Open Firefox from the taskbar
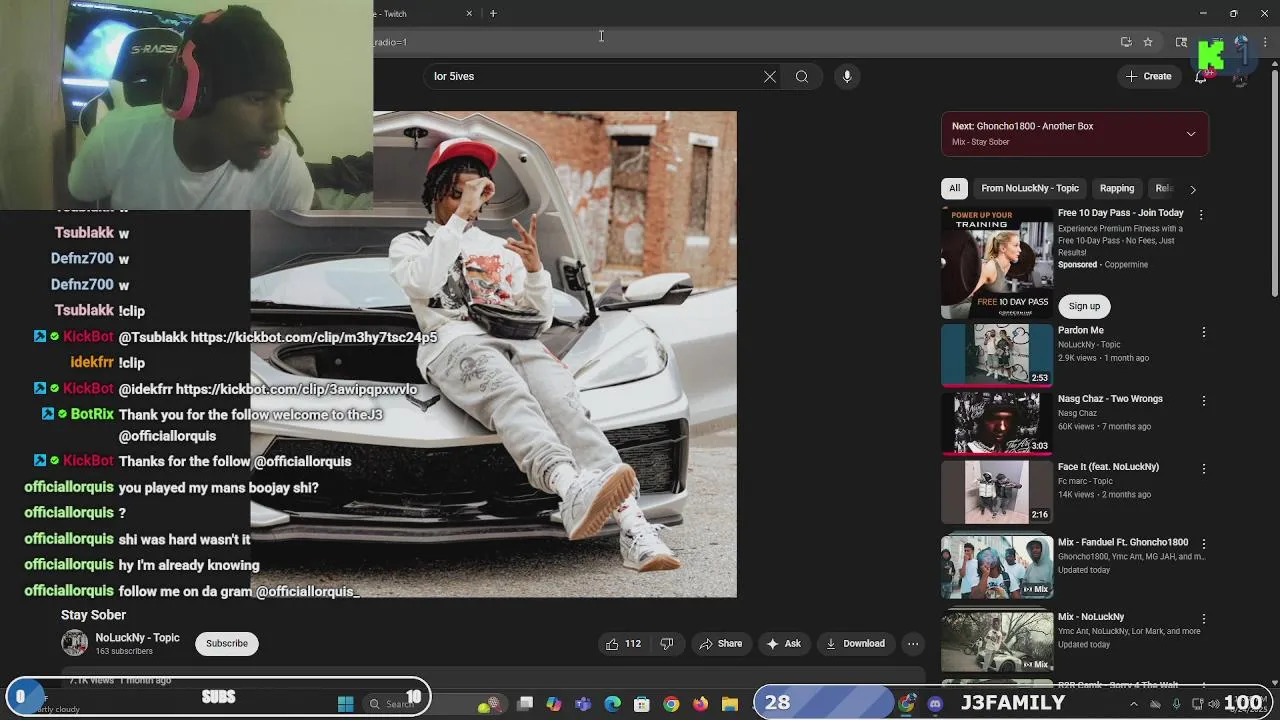The width and height of the screenshot is (1280, 720). [700, 704]
